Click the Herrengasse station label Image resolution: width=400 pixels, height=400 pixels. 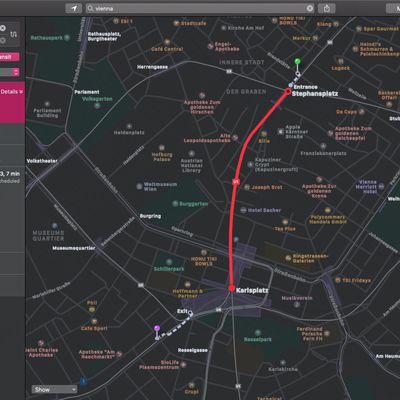pos(152,67)
